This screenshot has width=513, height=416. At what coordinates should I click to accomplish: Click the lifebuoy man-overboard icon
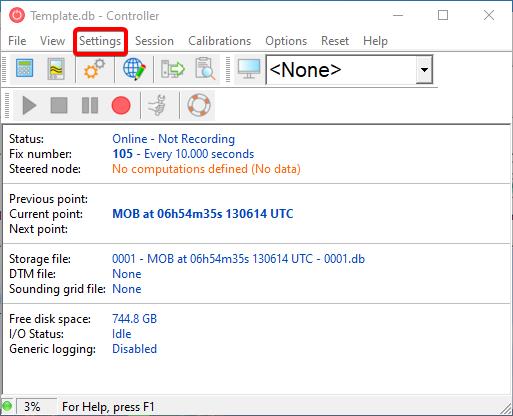point(199,105)
